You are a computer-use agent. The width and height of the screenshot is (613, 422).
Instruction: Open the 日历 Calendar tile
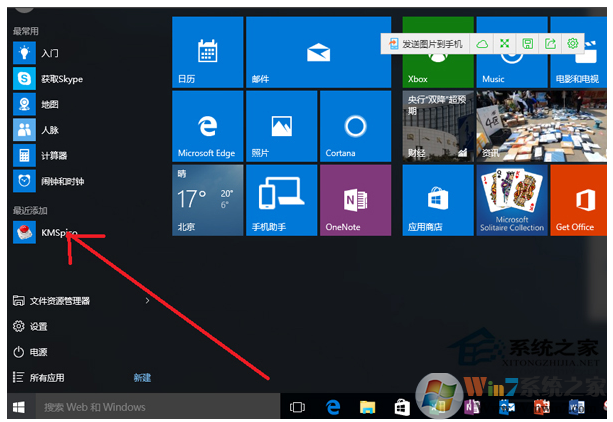tap(208, 52)
